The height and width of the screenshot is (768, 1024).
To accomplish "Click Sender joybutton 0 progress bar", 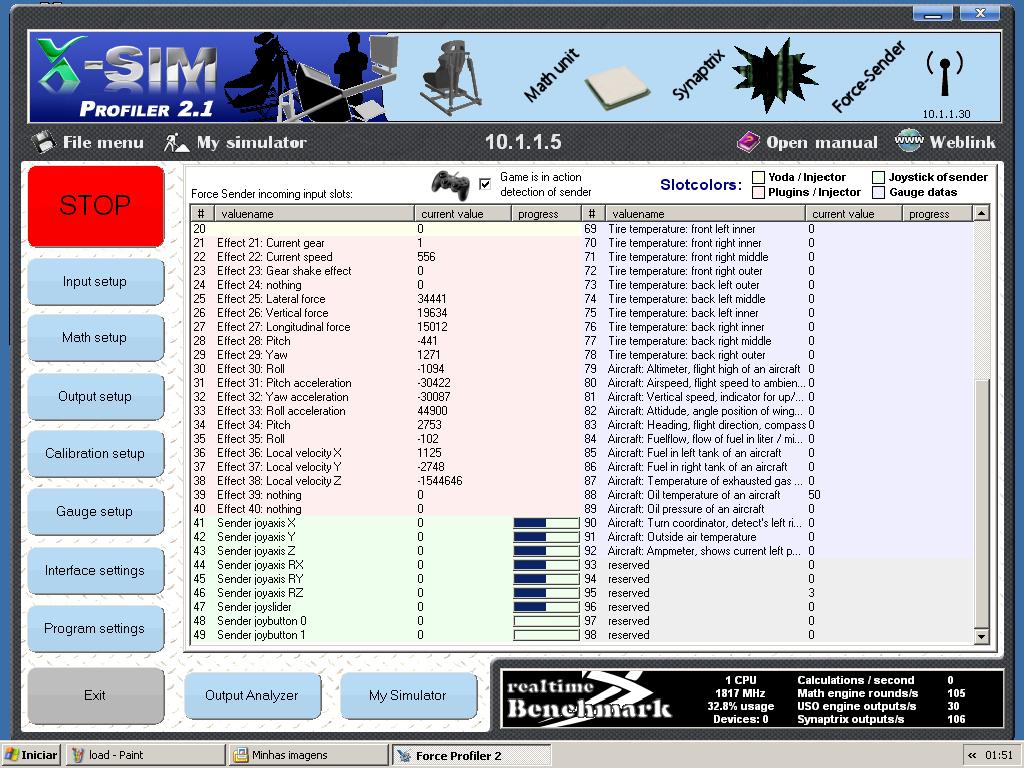I will 547,621.
